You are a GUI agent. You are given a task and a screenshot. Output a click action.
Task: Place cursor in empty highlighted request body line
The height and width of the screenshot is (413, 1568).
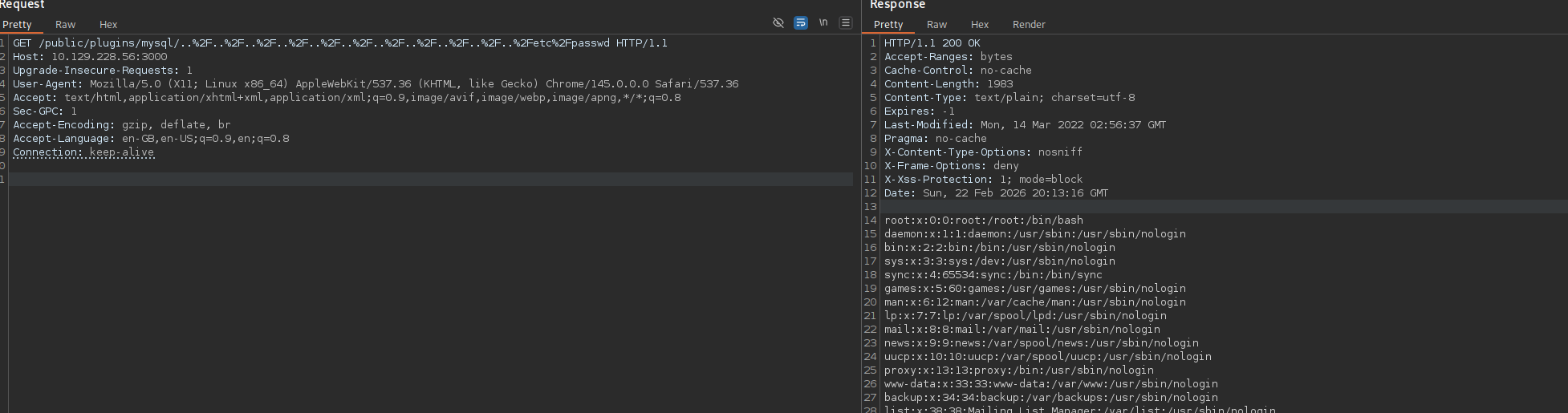coord(430,180)
